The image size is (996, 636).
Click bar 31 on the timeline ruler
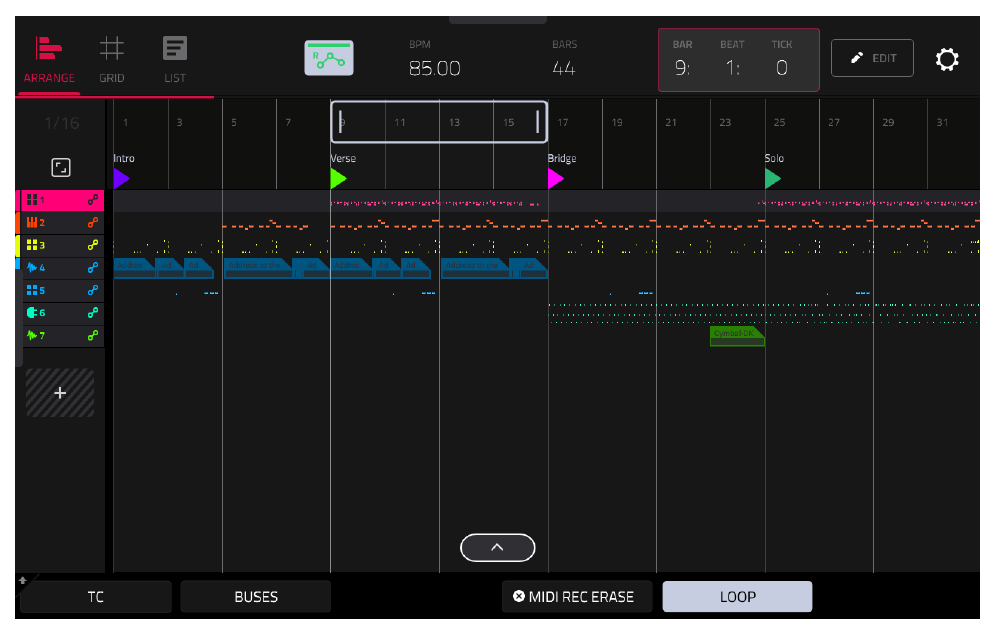pyautogui.click(x=942, y=122)
